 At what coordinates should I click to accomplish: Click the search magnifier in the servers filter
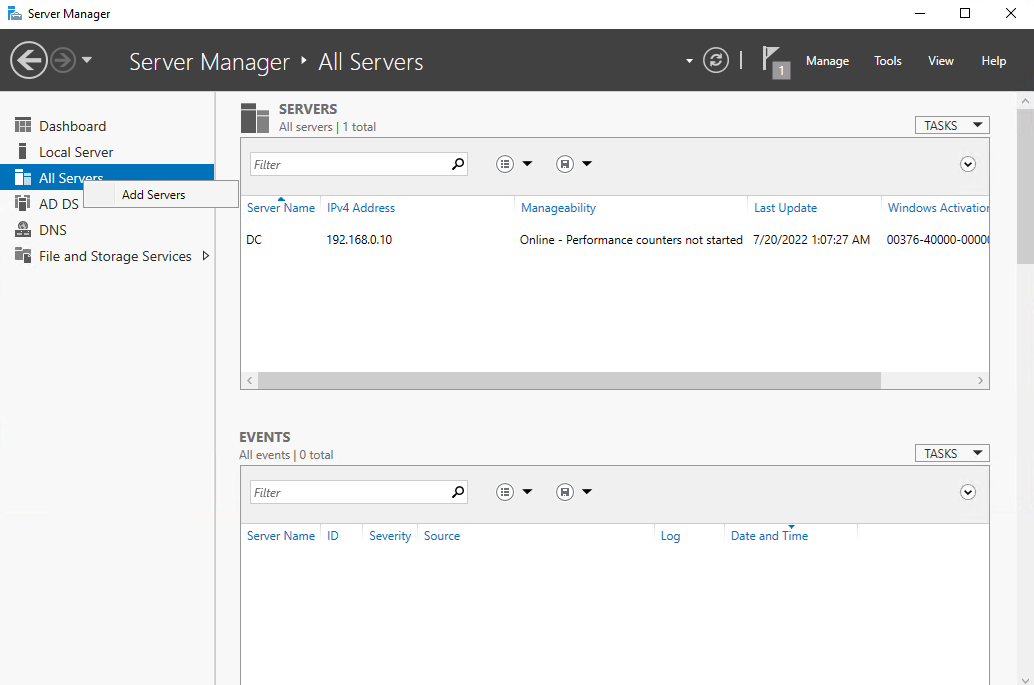tap(457, 163)
